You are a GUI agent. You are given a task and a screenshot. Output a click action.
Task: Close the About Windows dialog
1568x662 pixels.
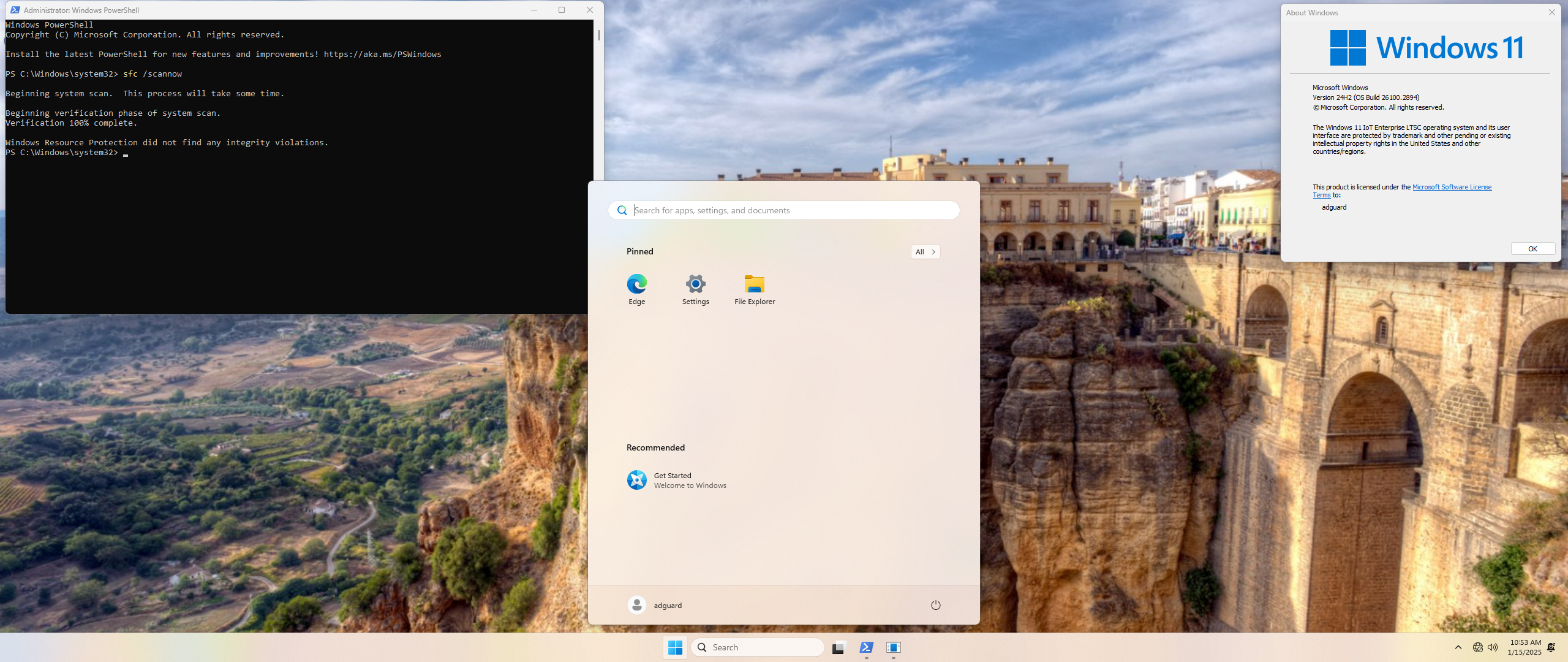[x=1552, y=12]
